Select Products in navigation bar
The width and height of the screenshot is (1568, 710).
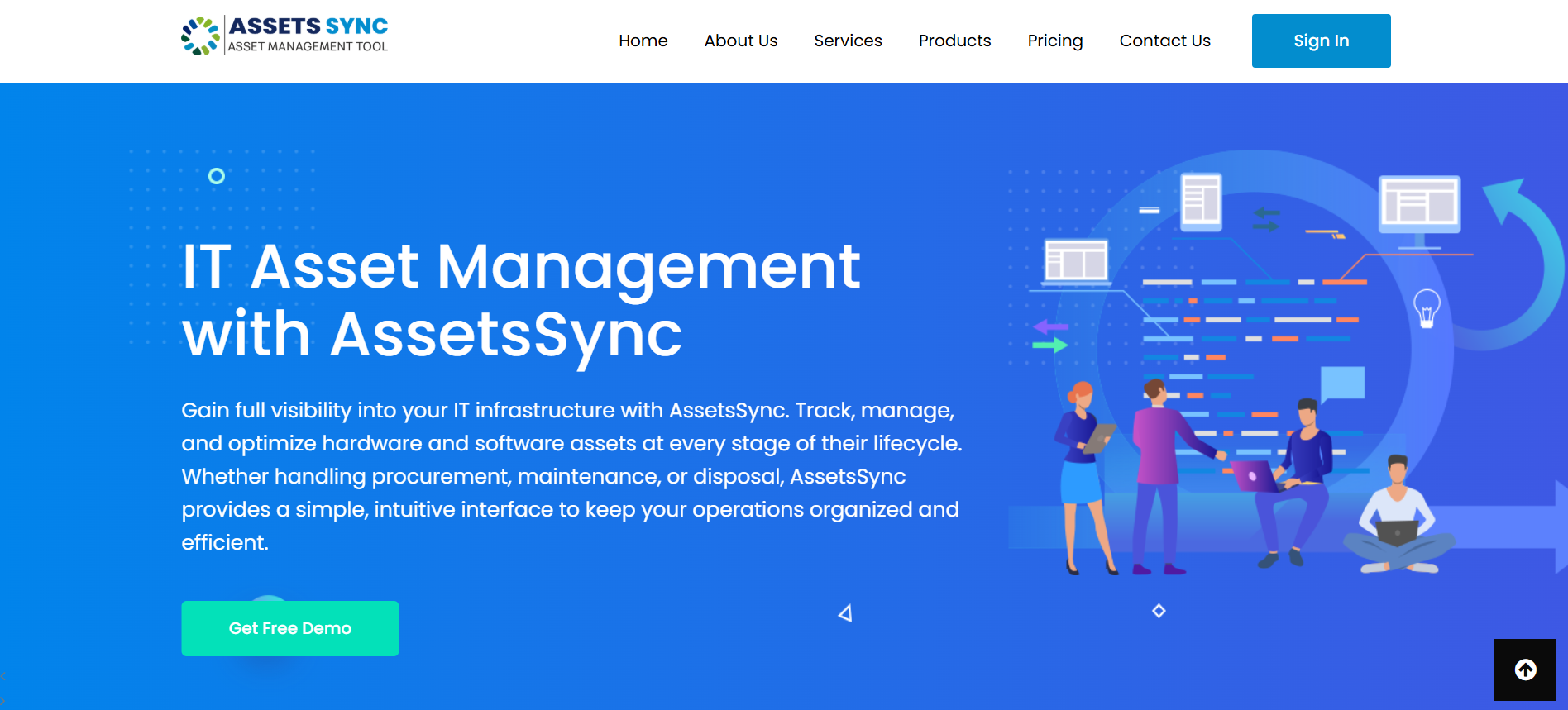click(954, 41)
